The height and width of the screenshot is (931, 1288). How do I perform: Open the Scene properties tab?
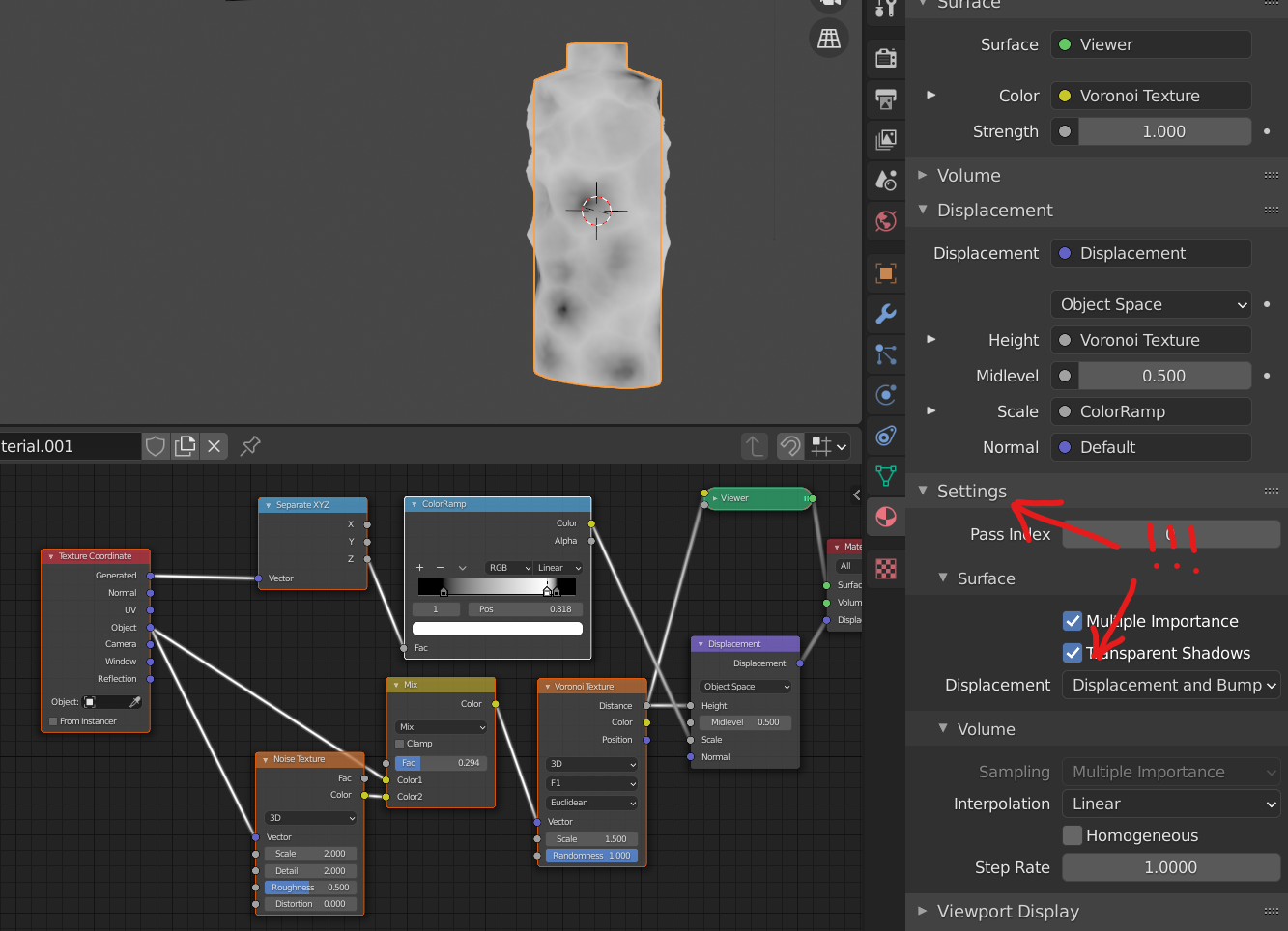click(x=885, y=180)
